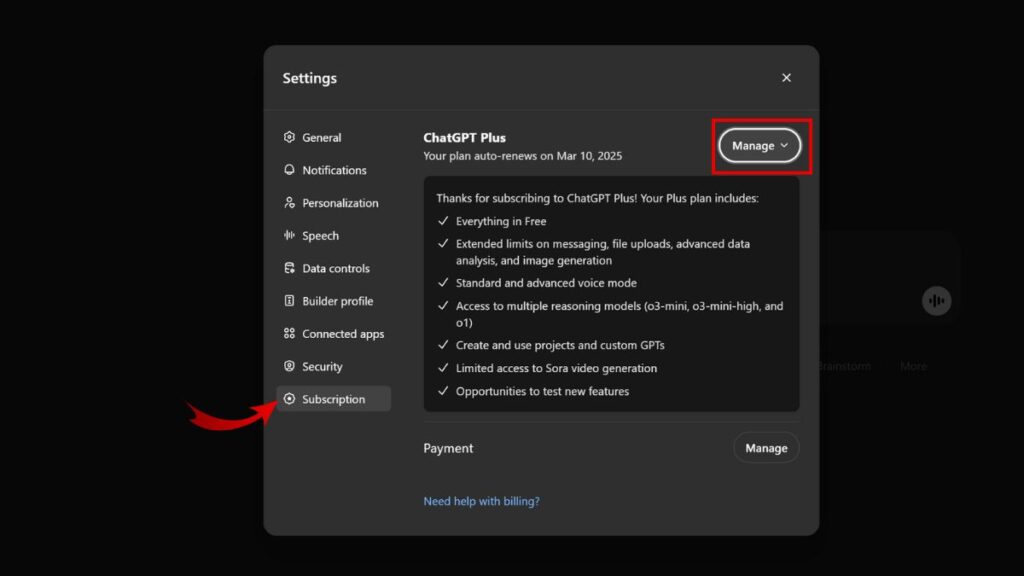The image size is (1024, 576).
Task: Click the Settings dialog title
Action: [x=310, y=78]
